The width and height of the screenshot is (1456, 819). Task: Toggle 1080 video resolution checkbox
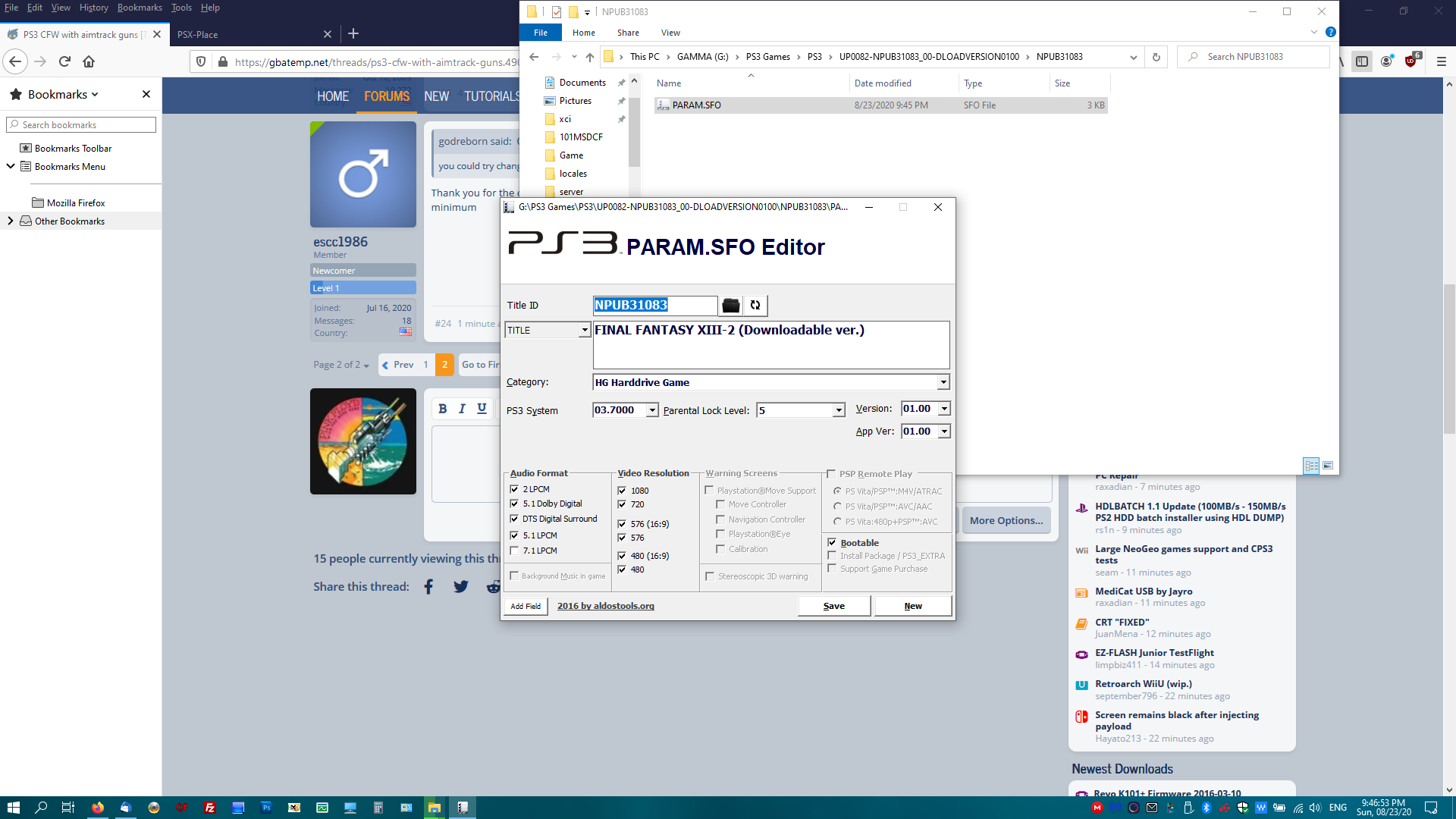click(x=622, y=491)
